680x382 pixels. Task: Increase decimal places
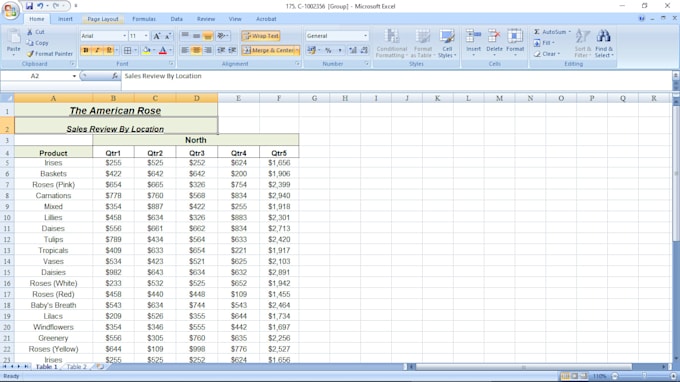353,50
